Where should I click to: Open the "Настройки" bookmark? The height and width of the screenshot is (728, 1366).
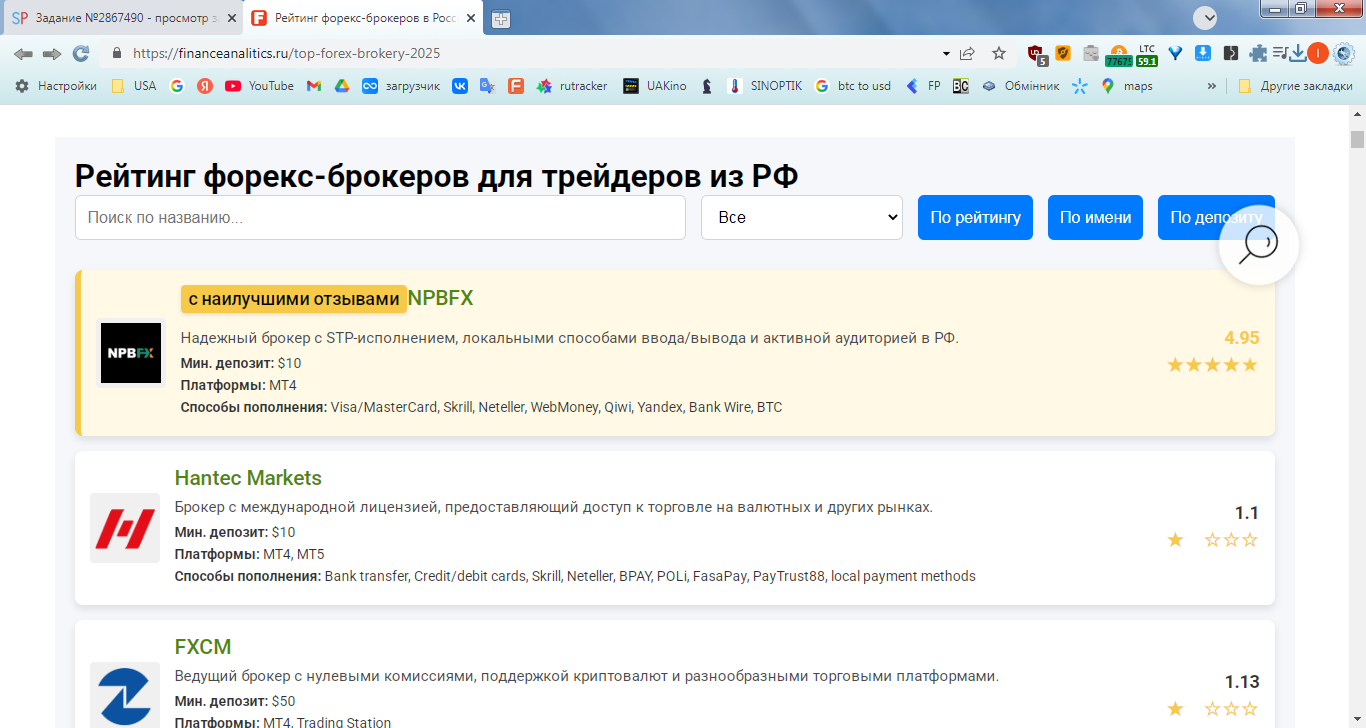pyautogui.click(x=56, y=86)
